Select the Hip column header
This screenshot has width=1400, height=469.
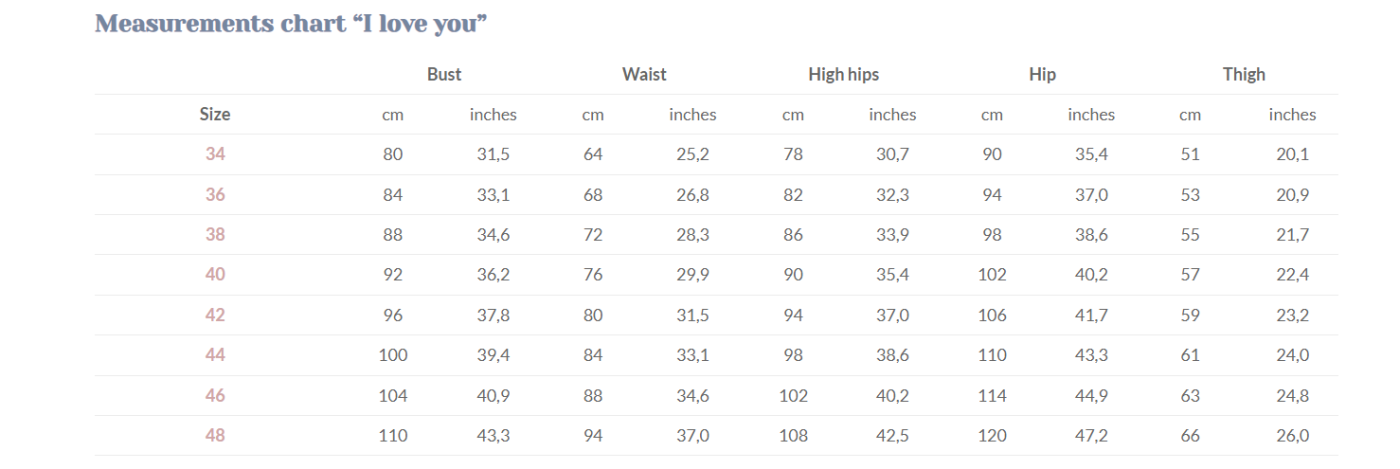(x=1042, y=74)
